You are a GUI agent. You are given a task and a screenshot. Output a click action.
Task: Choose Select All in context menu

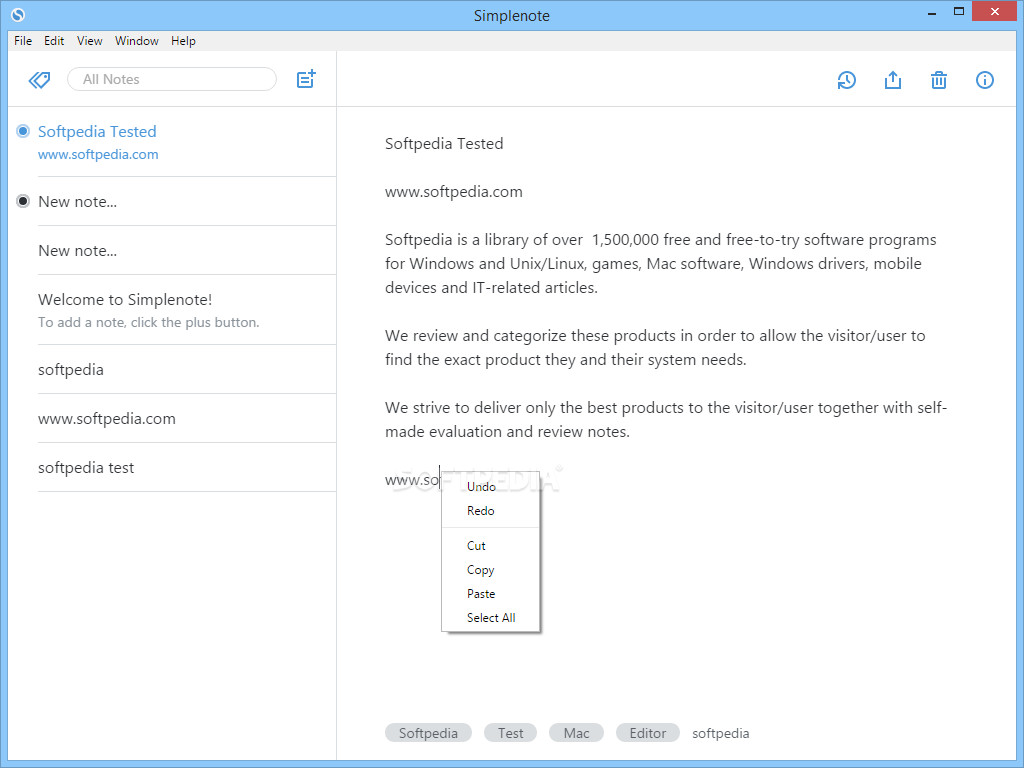coord(491,618)
